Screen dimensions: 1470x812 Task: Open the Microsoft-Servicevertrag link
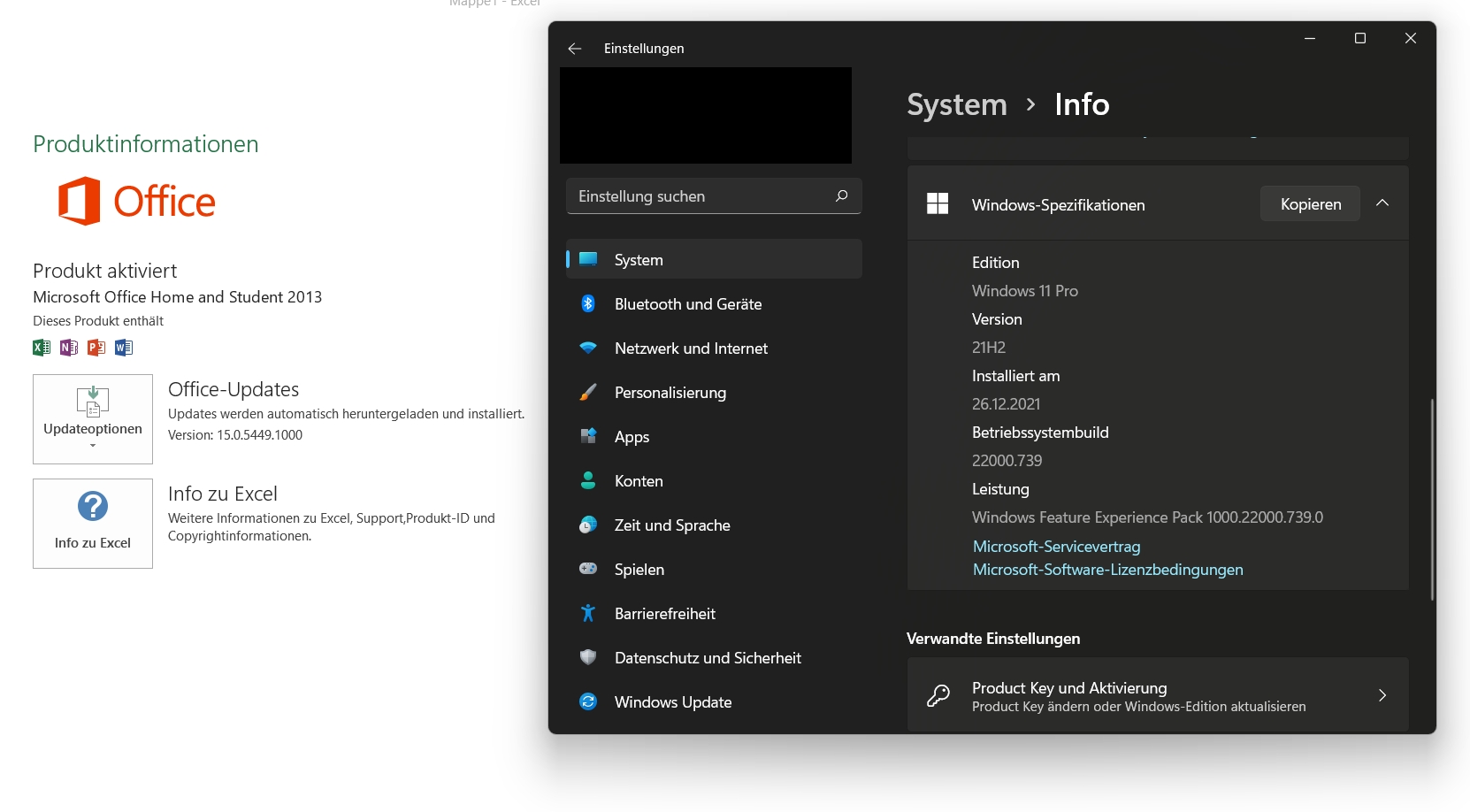pyautogui.click(x=1057, y=547)
